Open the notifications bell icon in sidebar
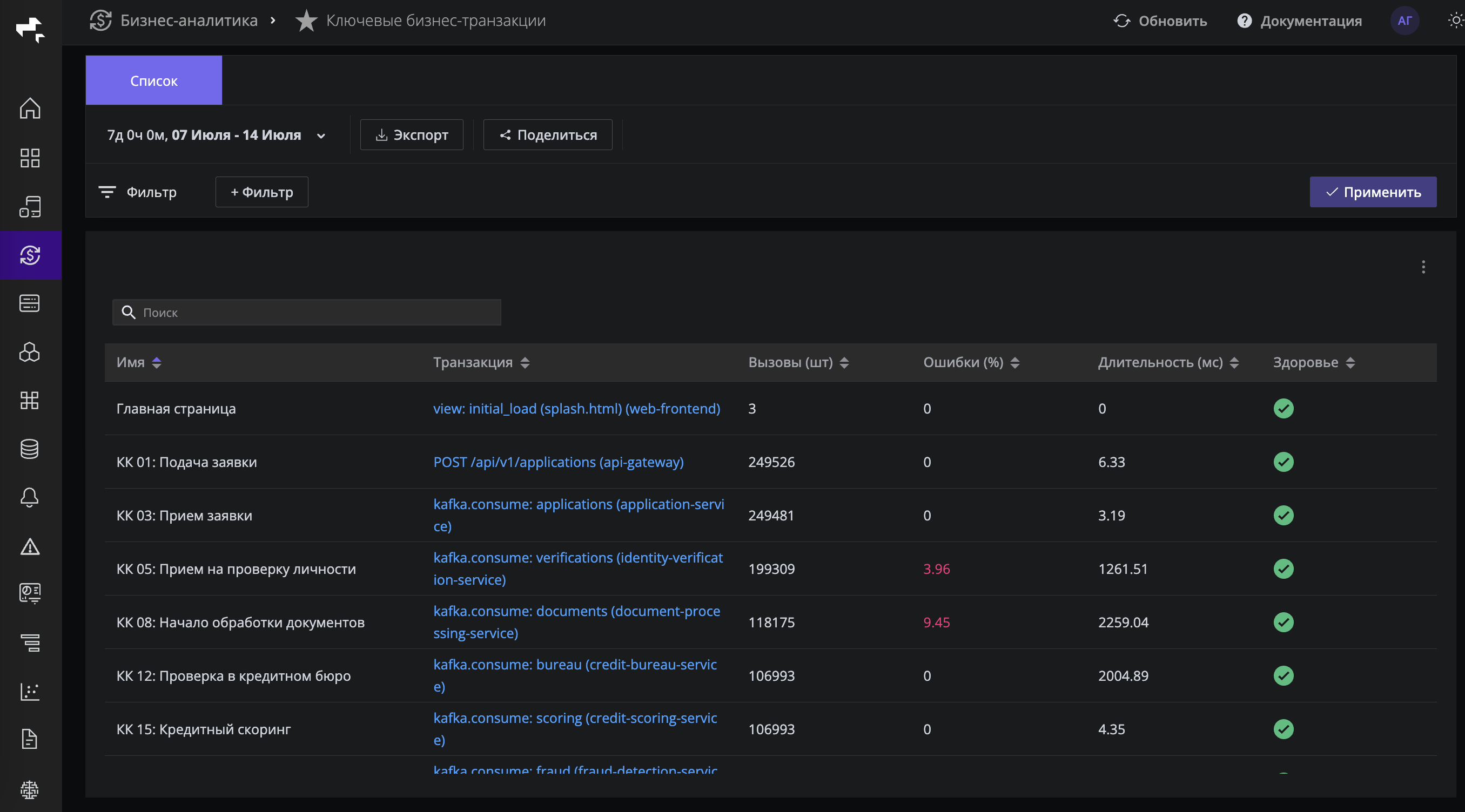The height and width of the screenshot is (812, 1465). (30, 497)
